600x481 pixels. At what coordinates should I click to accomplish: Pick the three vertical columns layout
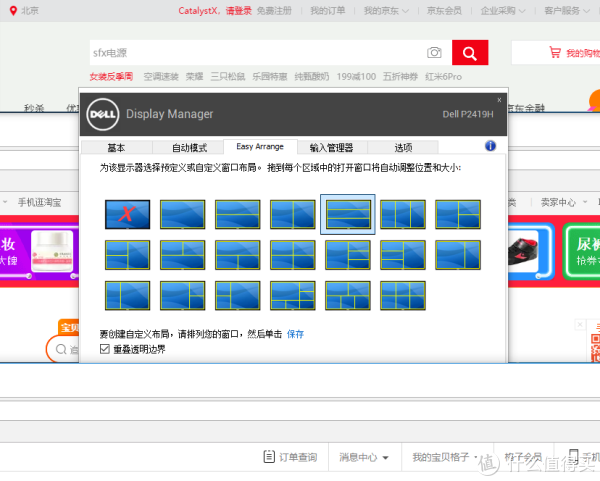pyautogui.click(x=403, y=214)
